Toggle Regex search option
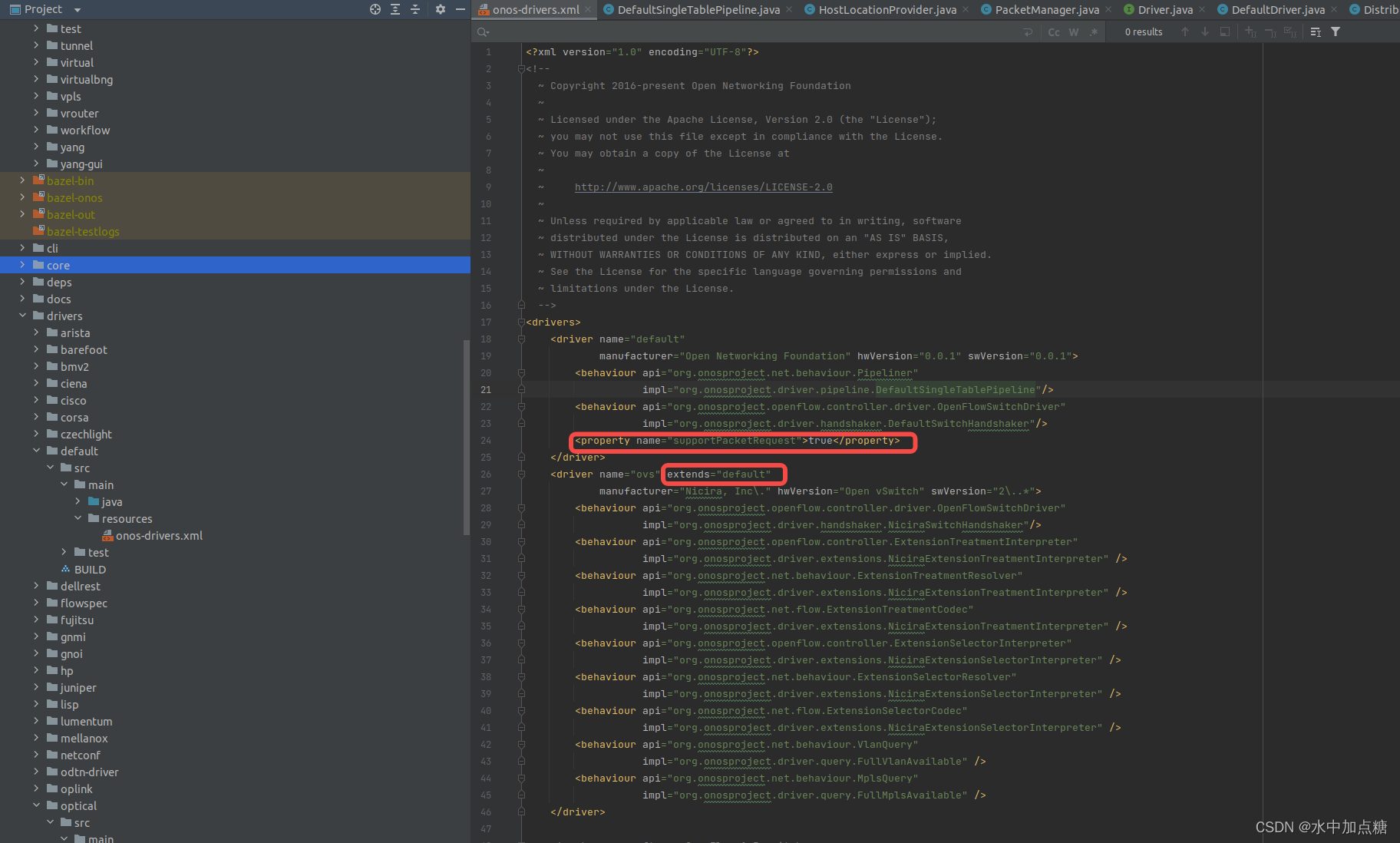 (x=1094, y=32)
